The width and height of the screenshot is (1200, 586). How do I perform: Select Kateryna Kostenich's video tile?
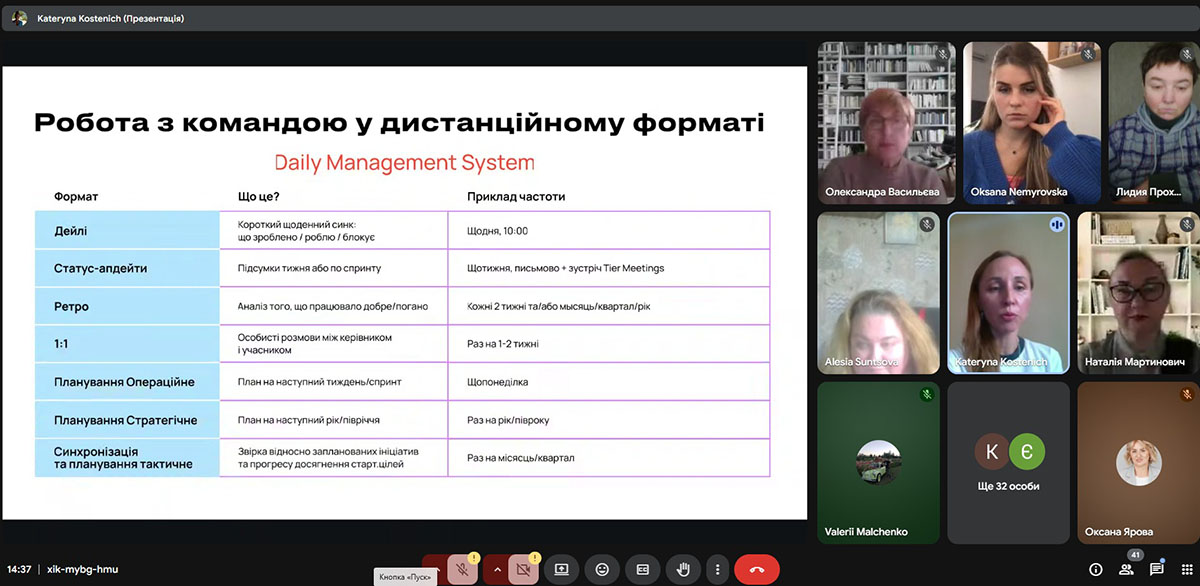pos(1008,292)
